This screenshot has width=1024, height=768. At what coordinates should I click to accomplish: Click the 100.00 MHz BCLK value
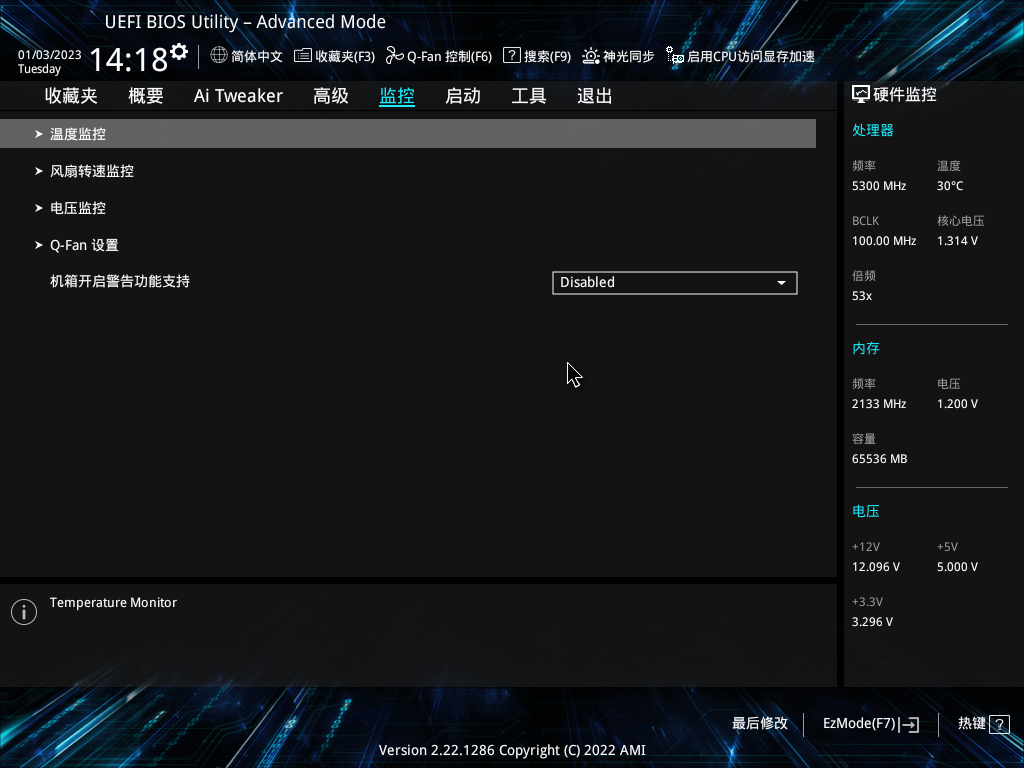tap(884, 241)
